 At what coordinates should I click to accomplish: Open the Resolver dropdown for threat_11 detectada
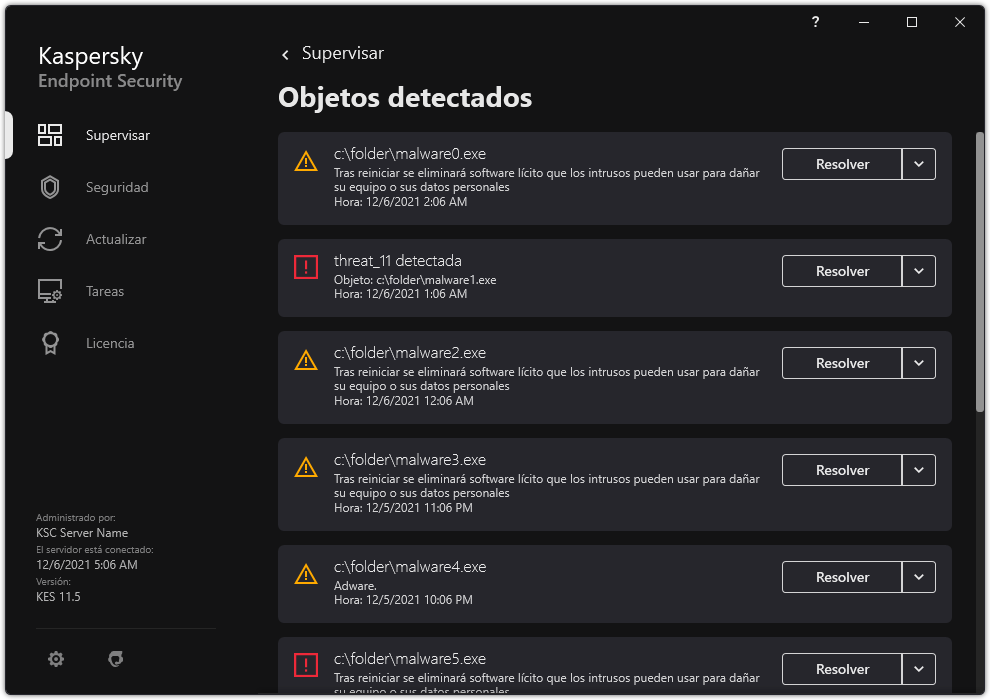pyautogui.click(x=919, y=271)
